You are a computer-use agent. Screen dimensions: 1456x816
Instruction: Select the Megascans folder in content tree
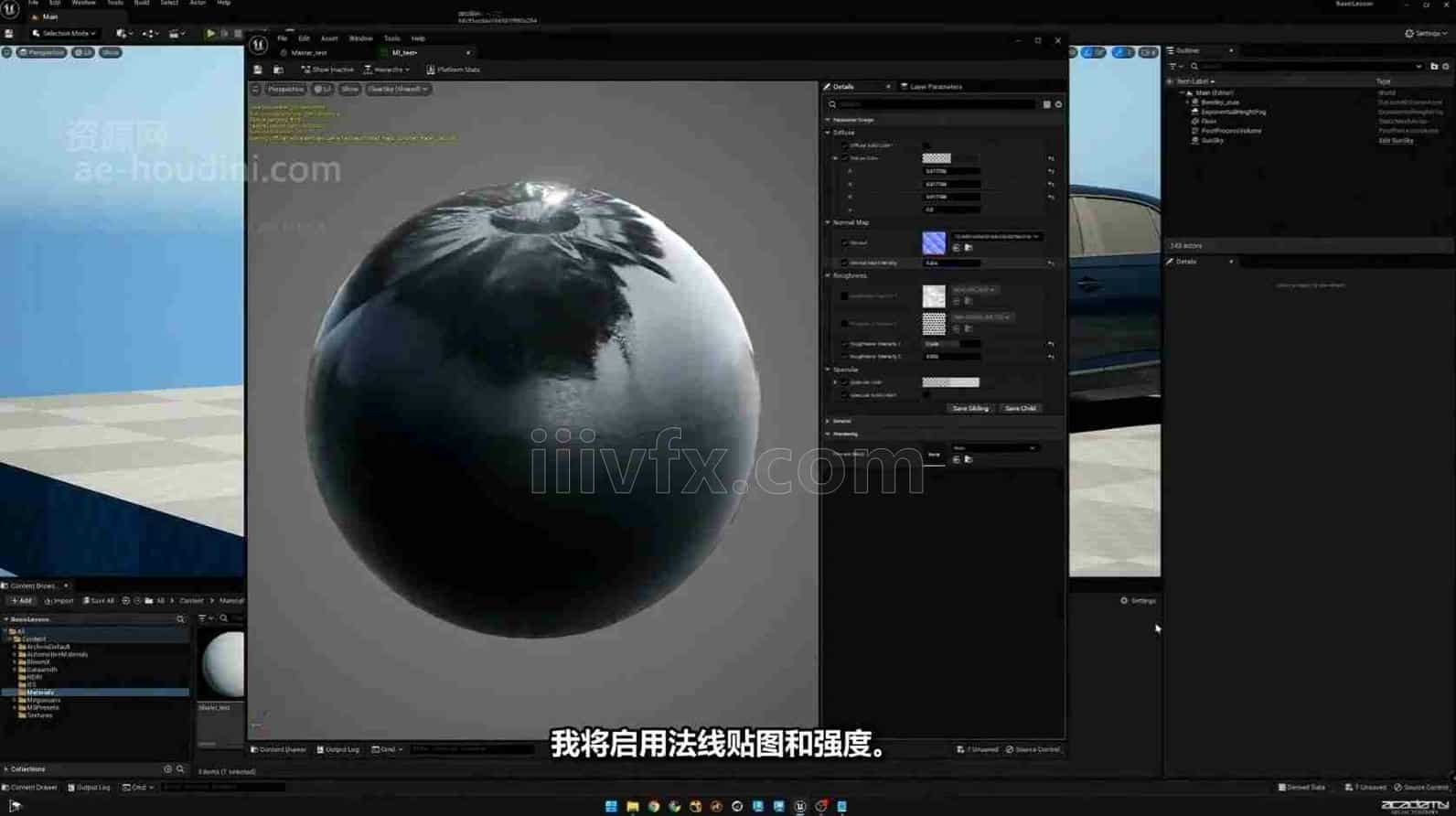43,700
